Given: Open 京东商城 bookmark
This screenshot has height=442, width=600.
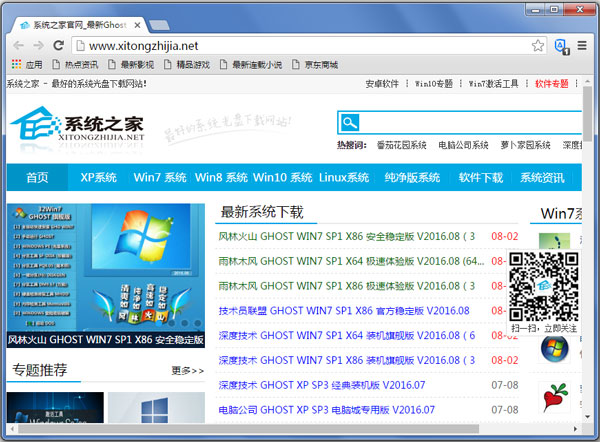Looking at the screenshot, I should [x=315, y=65].
